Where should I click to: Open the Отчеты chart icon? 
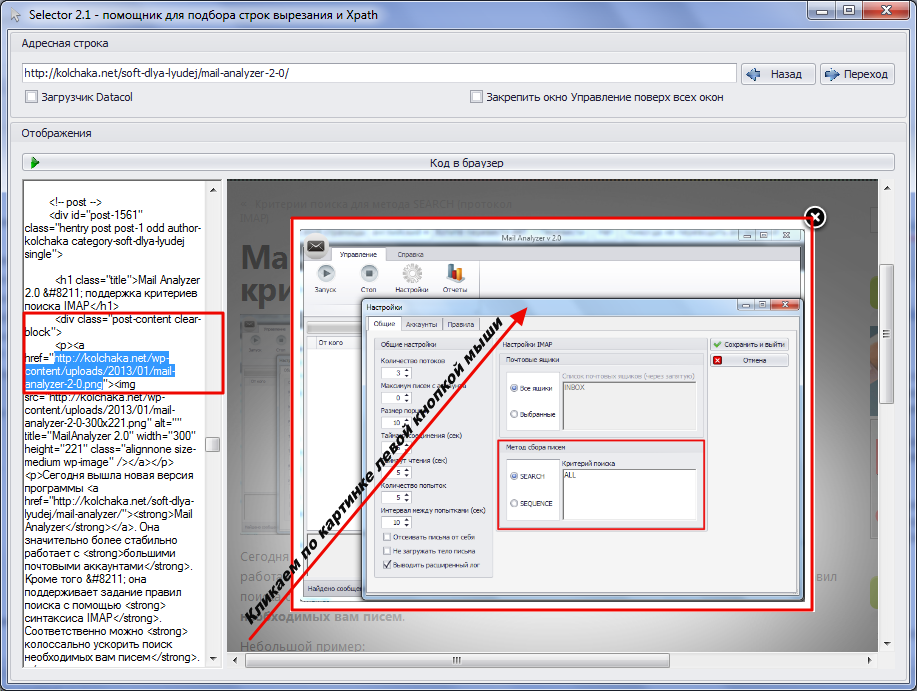pos(455,273)
